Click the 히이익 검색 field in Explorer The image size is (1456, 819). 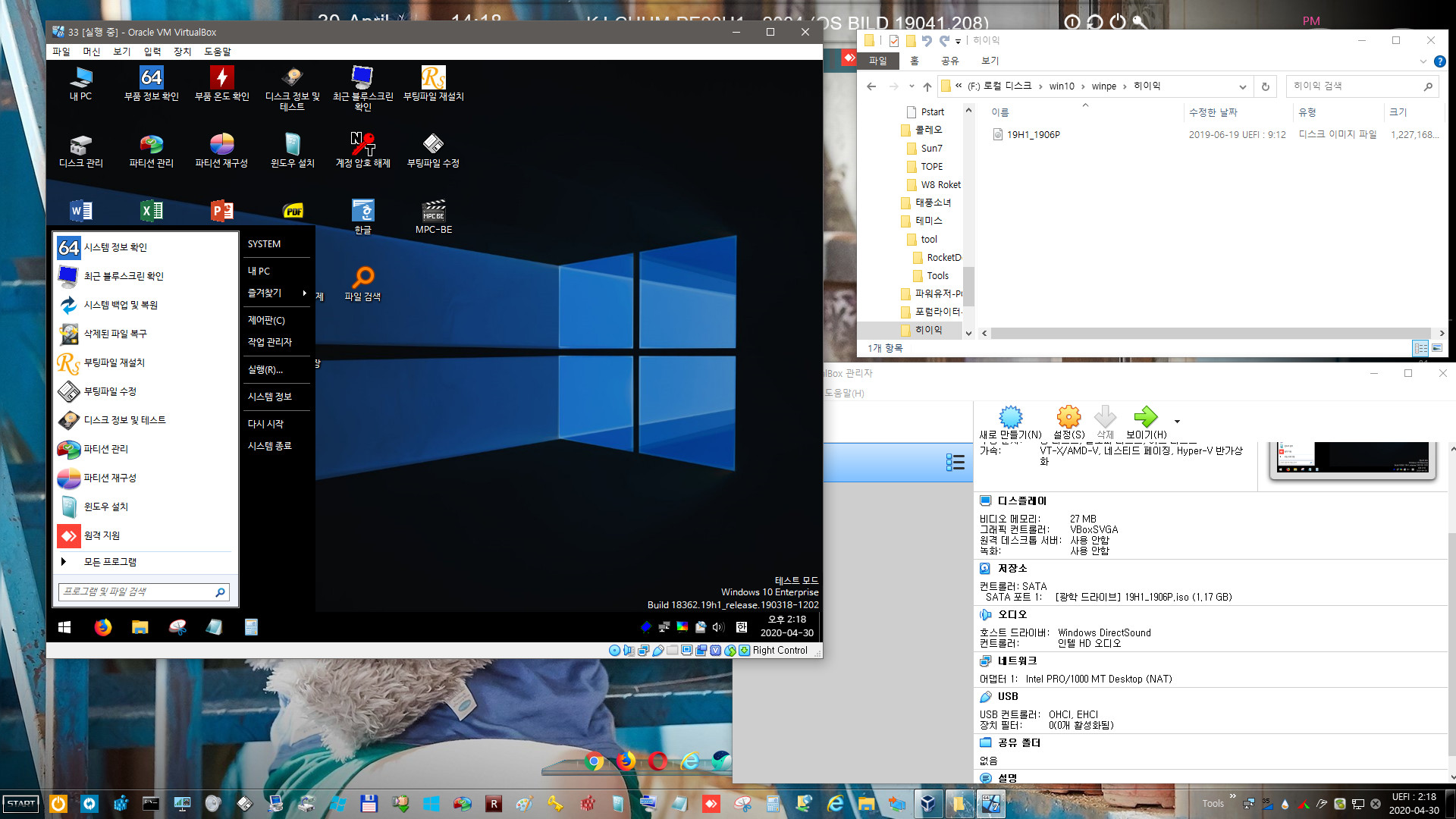pos(1362,86)
